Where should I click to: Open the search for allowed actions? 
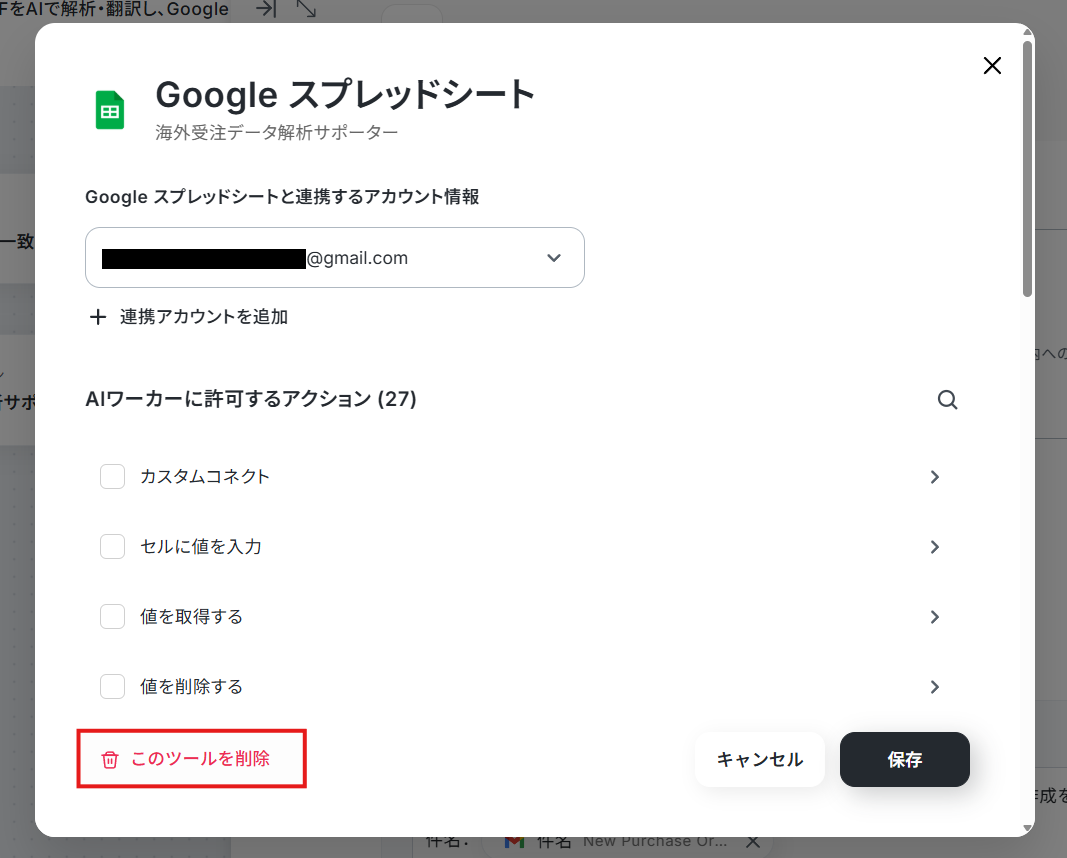coord(947,399)
